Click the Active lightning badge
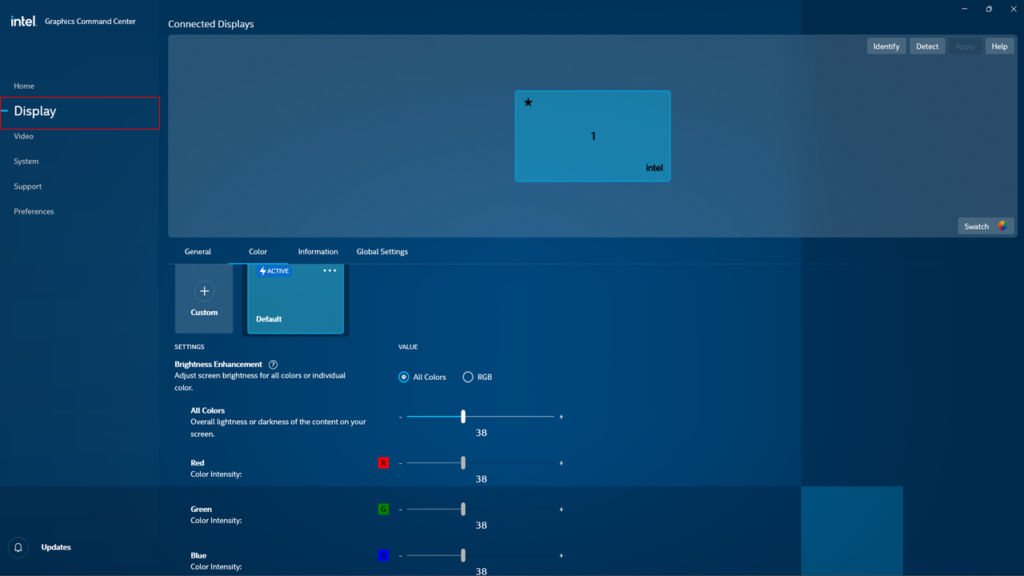This screenshot has height=576, width=1024. click(274, 271)
